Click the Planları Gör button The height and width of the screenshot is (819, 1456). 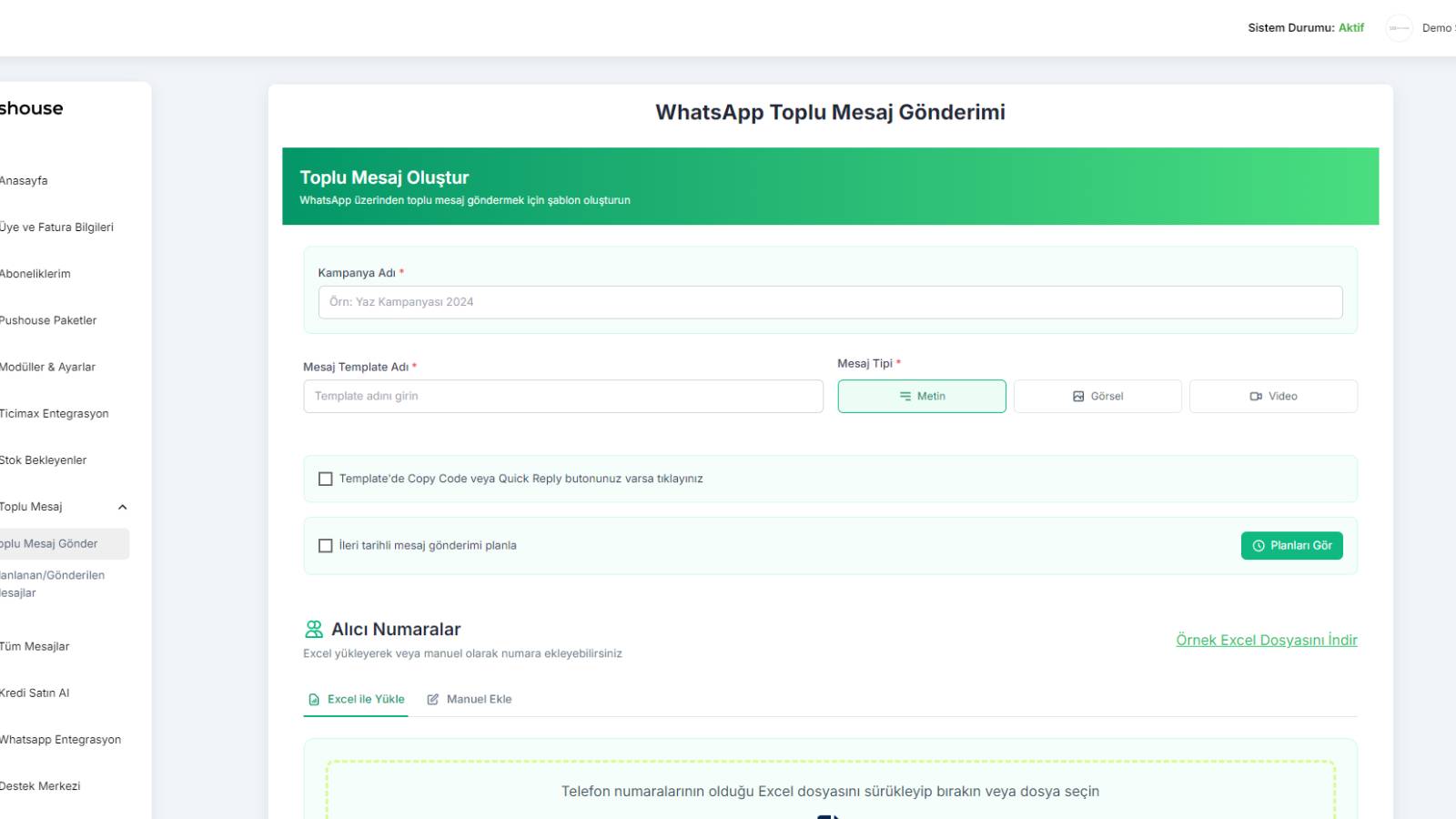pyautogui.click(x=1292, y=545)
